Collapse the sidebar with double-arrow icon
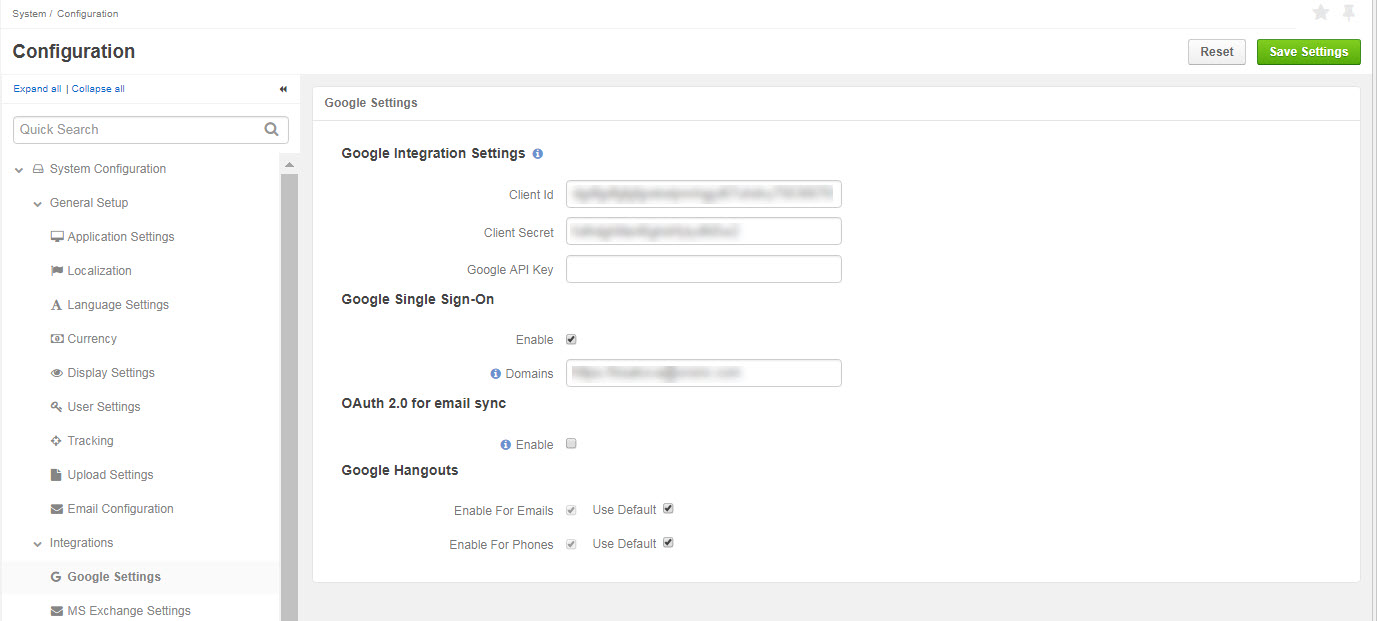 pos(283,89)
